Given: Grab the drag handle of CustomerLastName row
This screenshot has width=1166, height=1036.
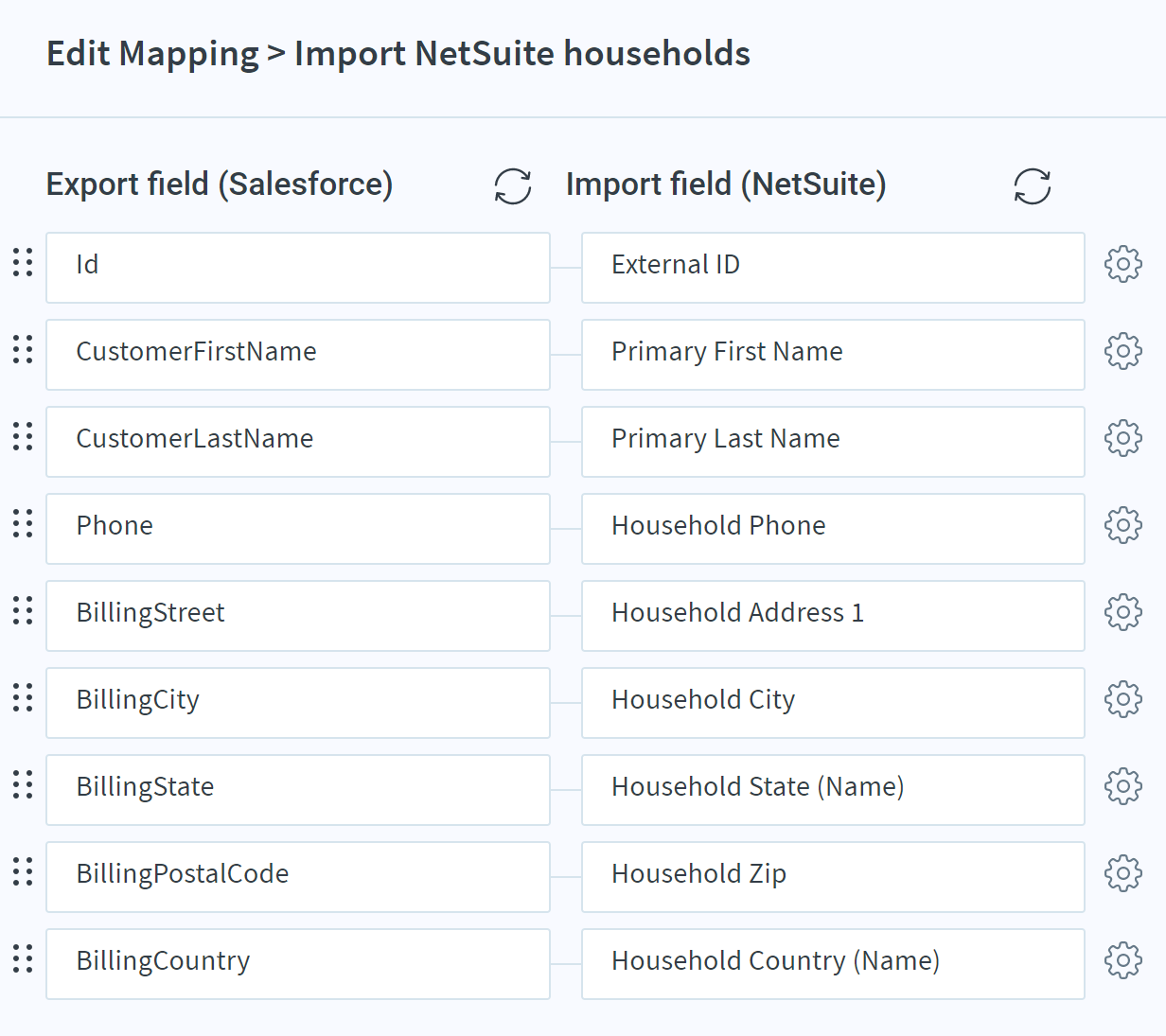Looking at the screenshot, I should [x=23, y=436].
